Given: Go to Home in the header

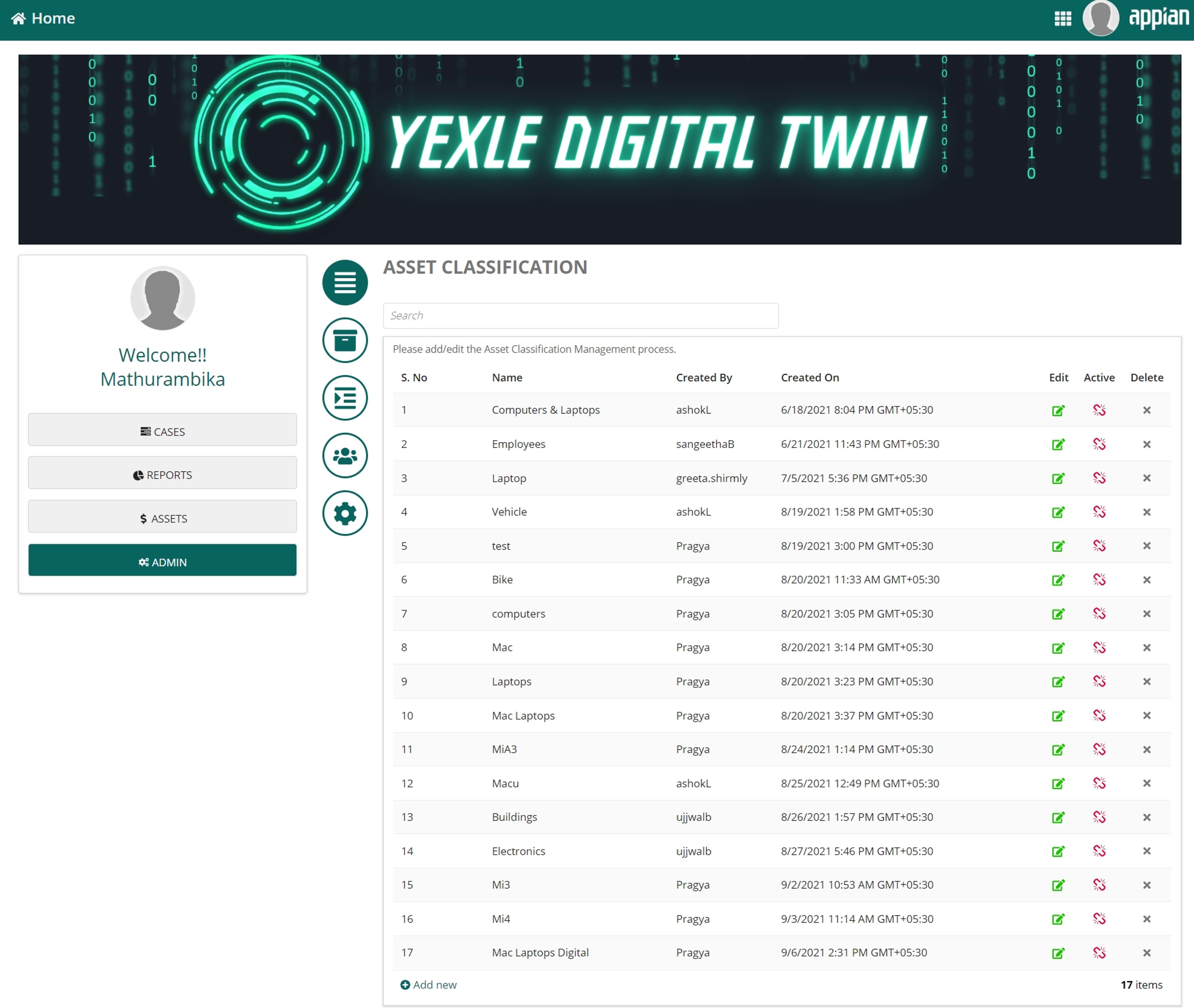Looking at the screenshot, I should pos(43,18).
